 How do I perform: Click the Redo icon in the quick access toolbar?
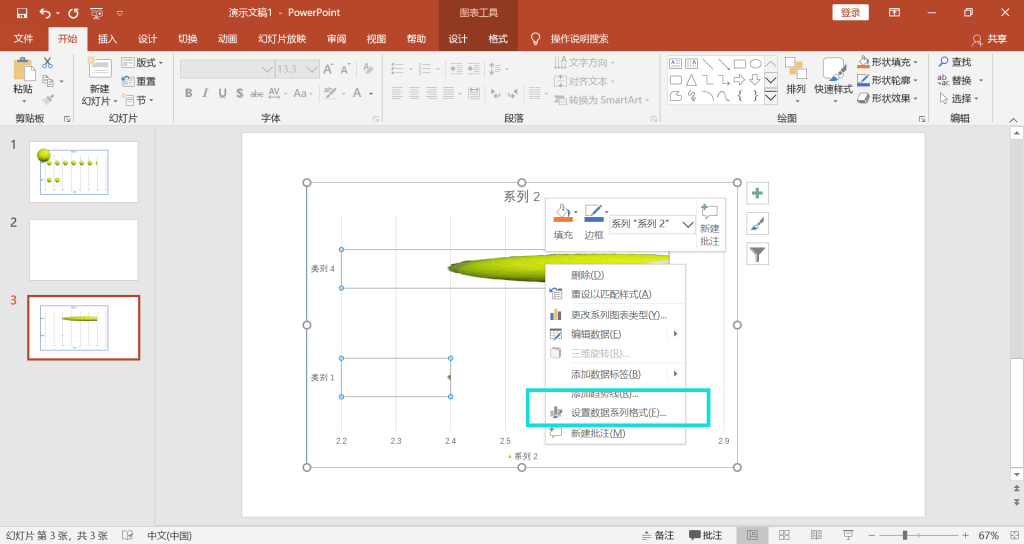[73, 13]
